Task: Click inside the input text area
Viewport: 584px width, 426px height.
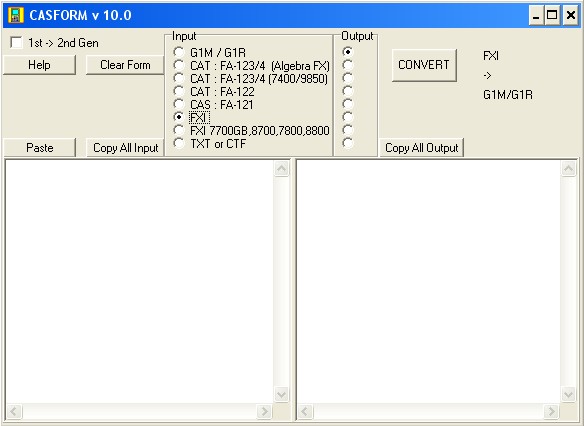Action: point(139,281)
